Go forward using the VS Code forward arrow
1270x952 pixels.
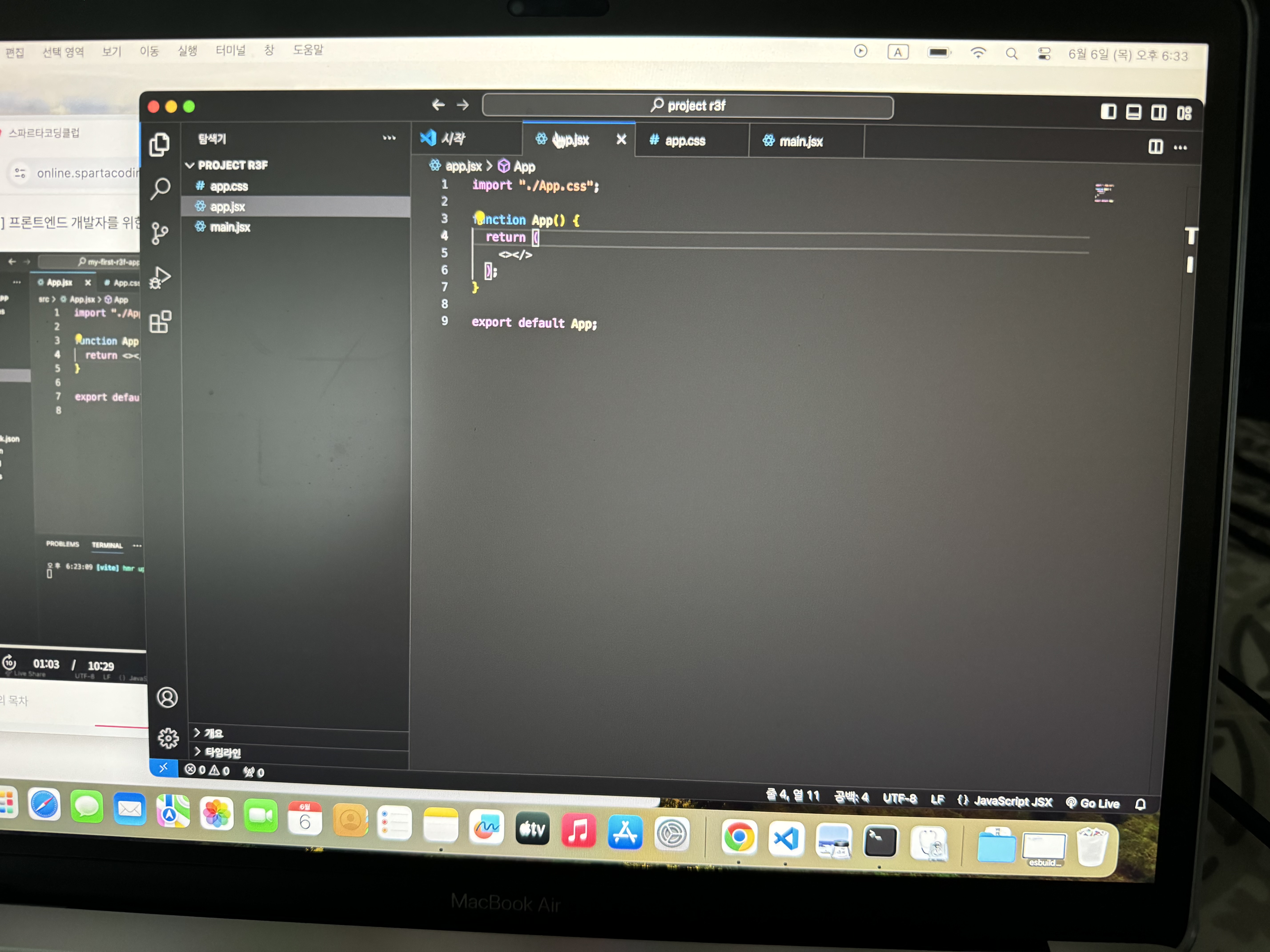(x=463, y=105)
